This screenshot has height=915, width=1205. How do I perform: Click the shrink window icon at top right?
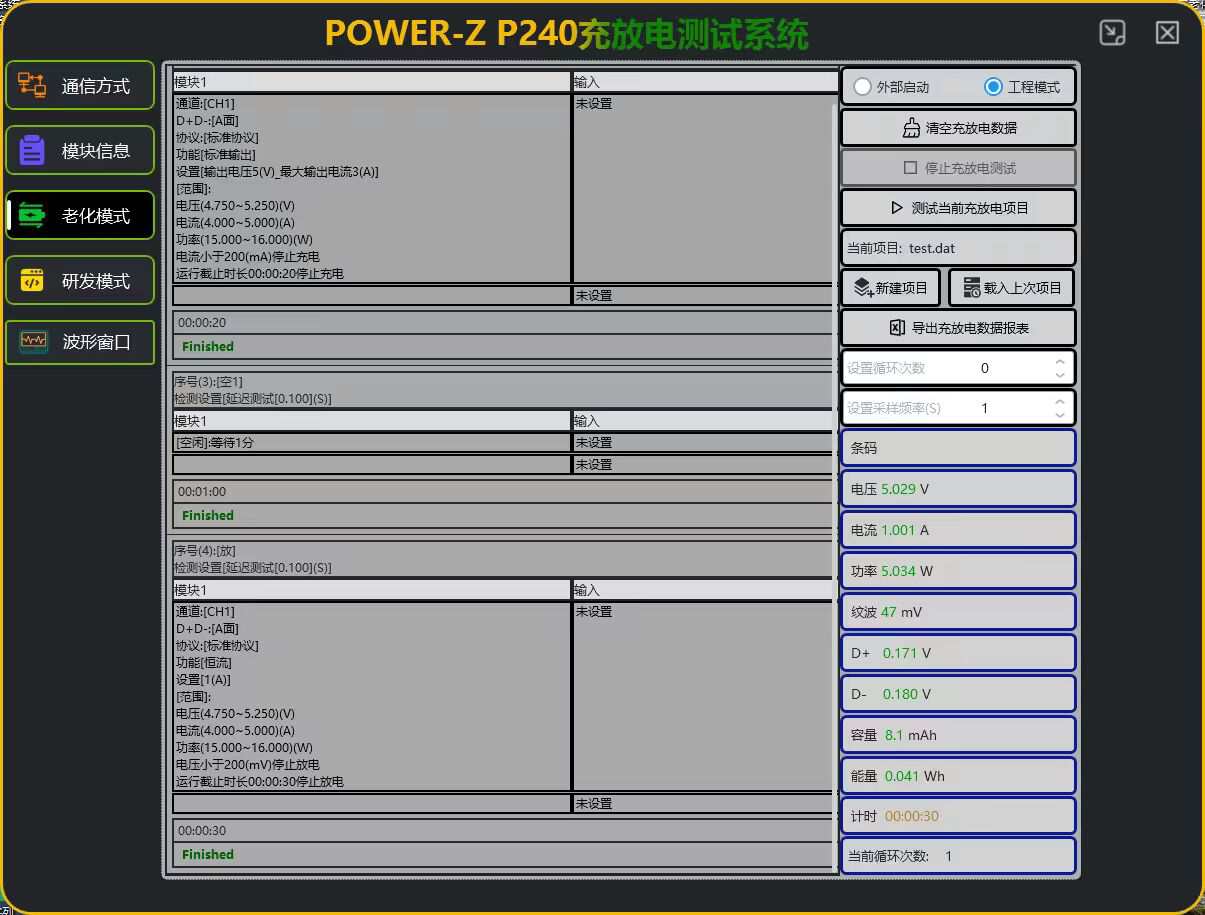click(1113, 33)
